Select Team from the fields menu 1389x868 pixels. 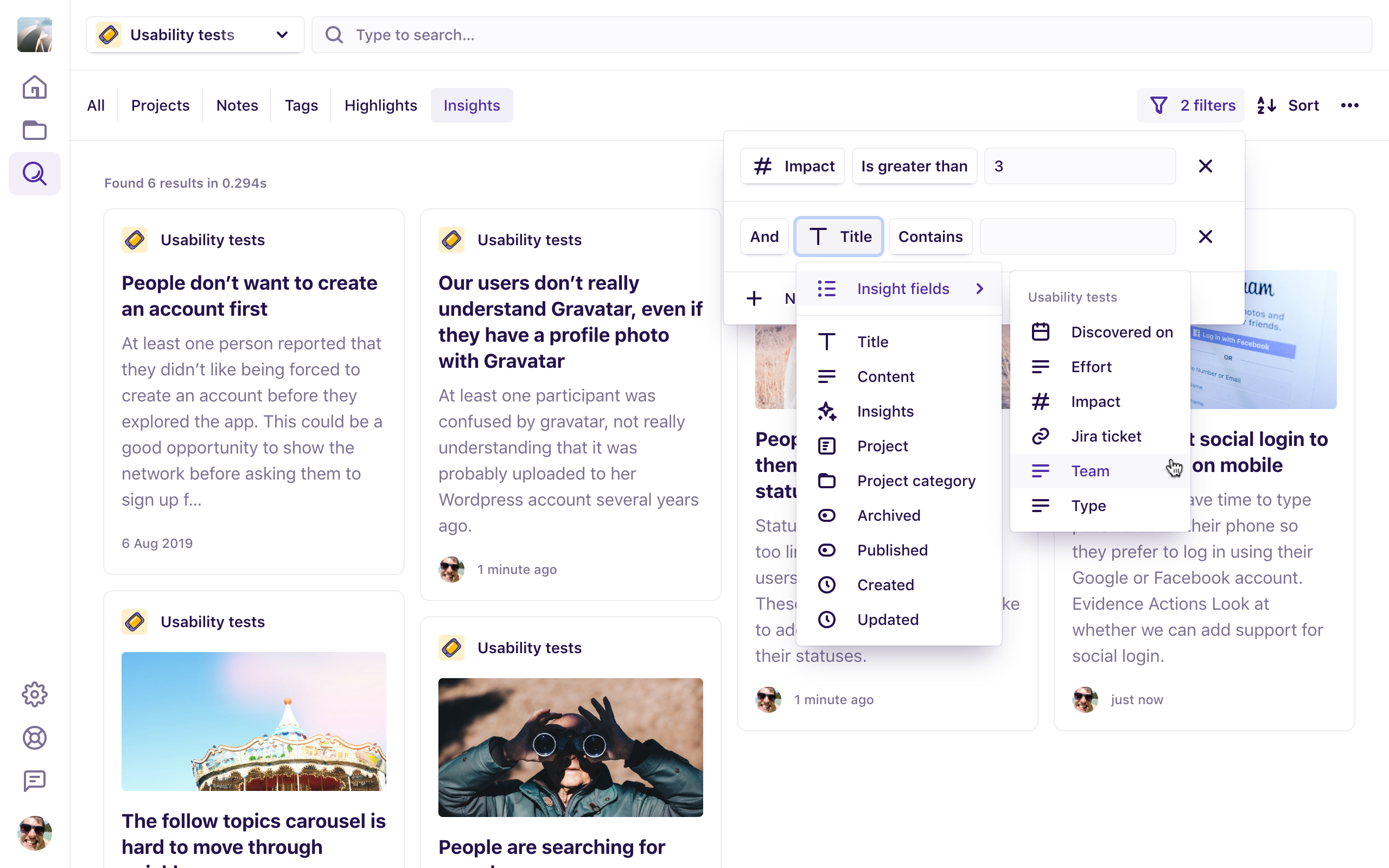(1090, 470)
